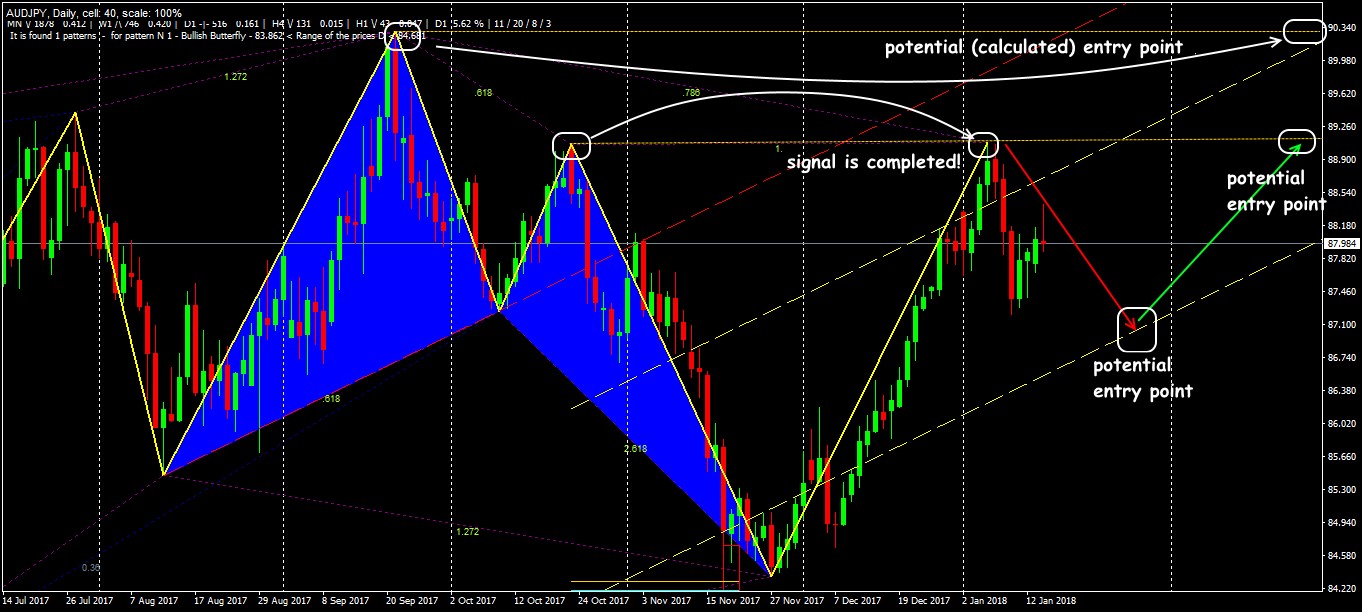Select the rounded box at the green arrow tip
1362x612 pixels.
tap(1297, 141)
